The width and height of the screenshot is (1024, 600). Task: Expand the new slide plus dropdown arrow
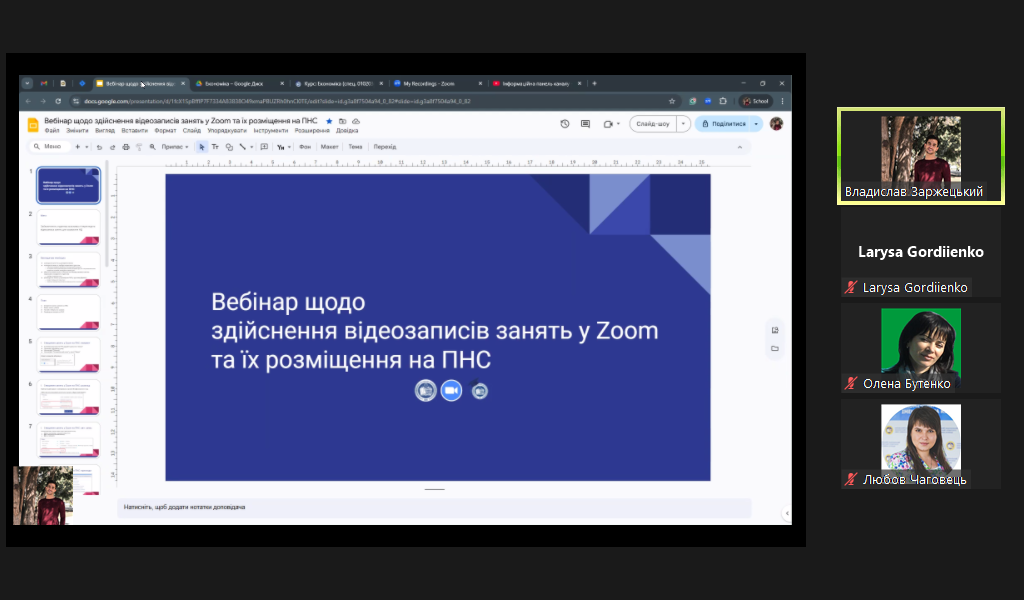tap(87, 147)
